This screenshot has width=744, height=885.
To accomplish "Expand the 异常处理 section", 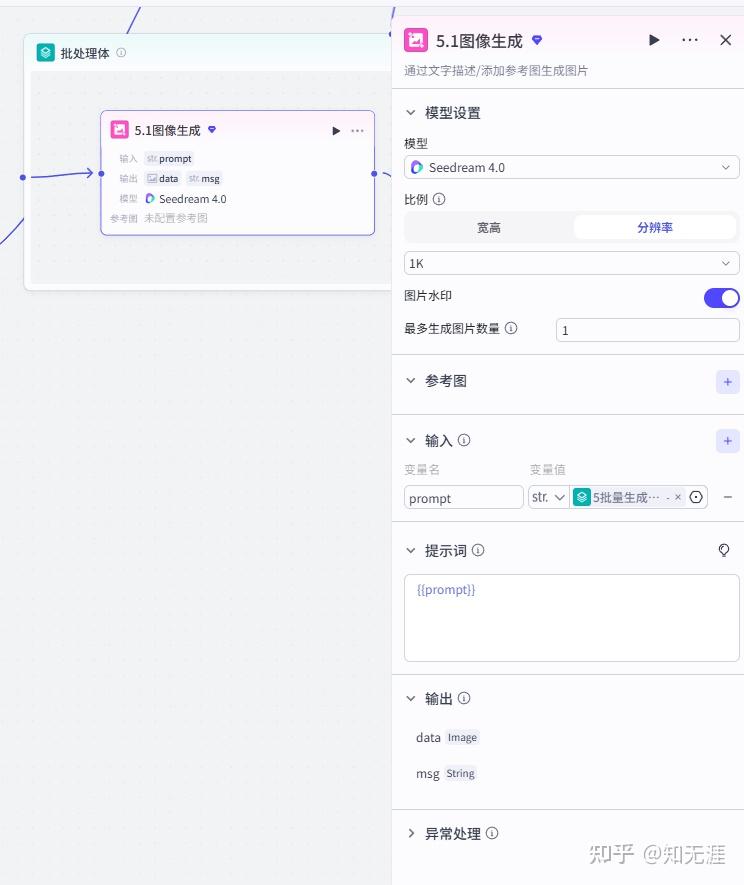I will click(x=411, y=833).
